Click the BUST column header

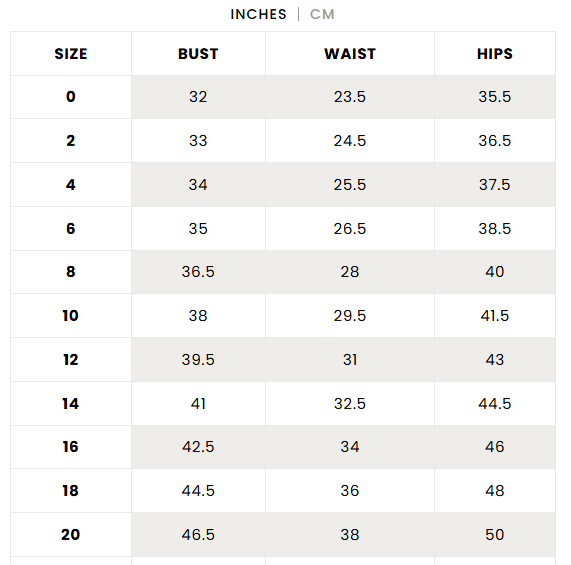(198, 54)
